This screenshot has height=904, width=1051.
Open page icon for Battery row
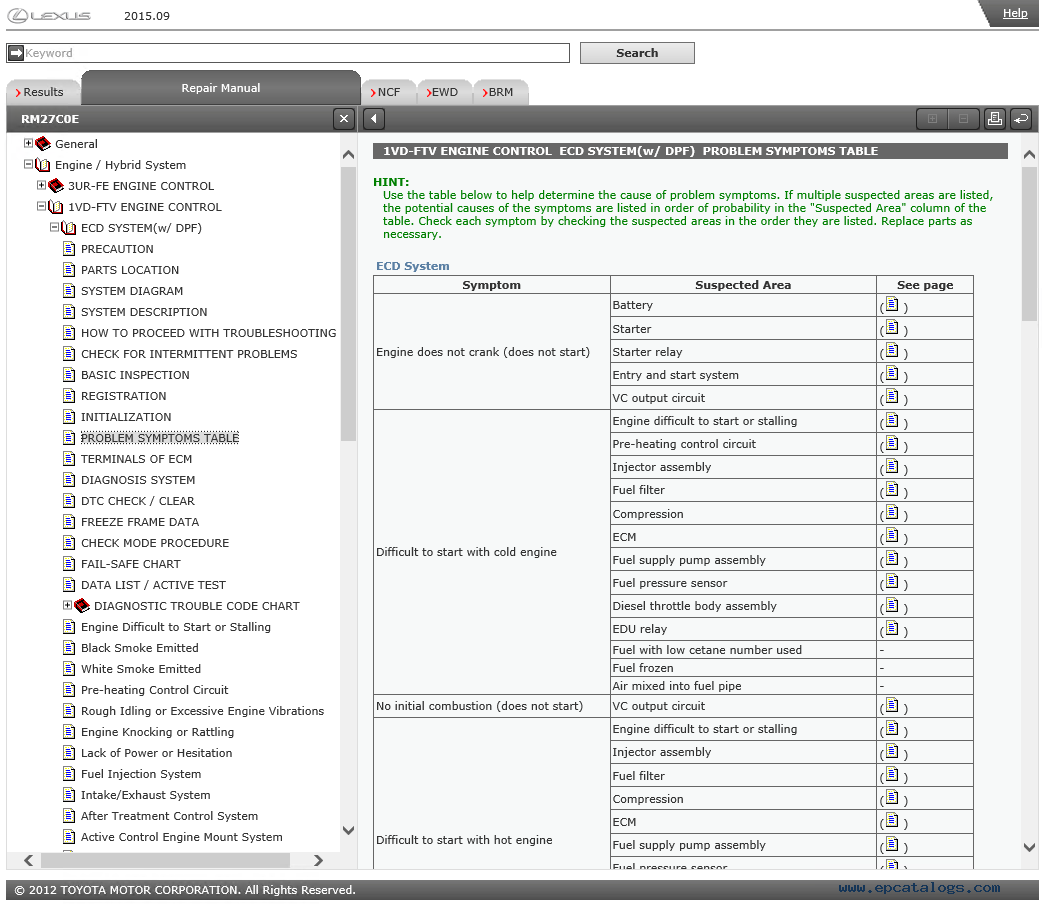click(x=892, y=304)
